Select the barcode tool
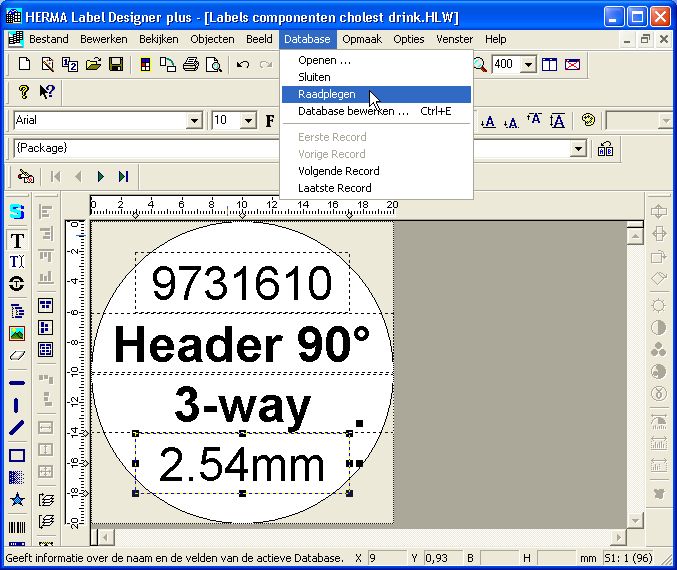Viewport: 677px width, 570px height. (17, 527)
